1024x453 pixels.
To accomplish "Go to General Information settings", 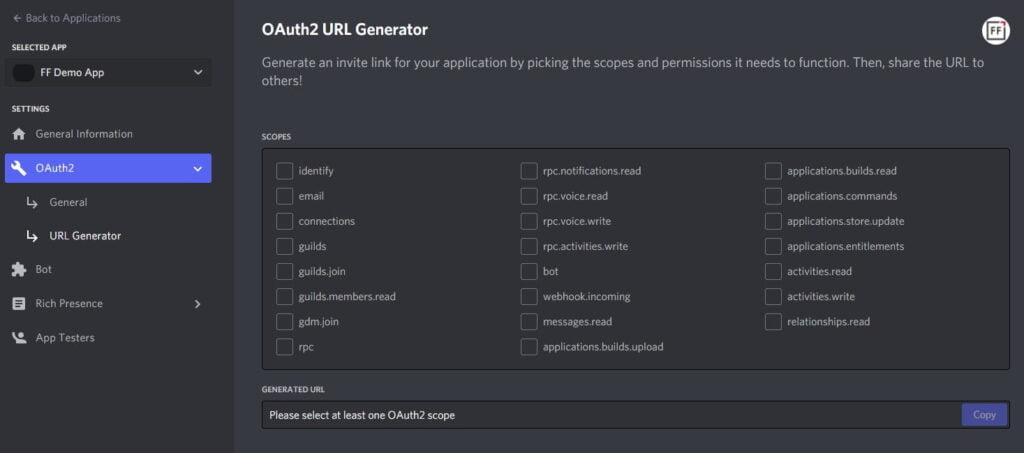I will 84,134.
